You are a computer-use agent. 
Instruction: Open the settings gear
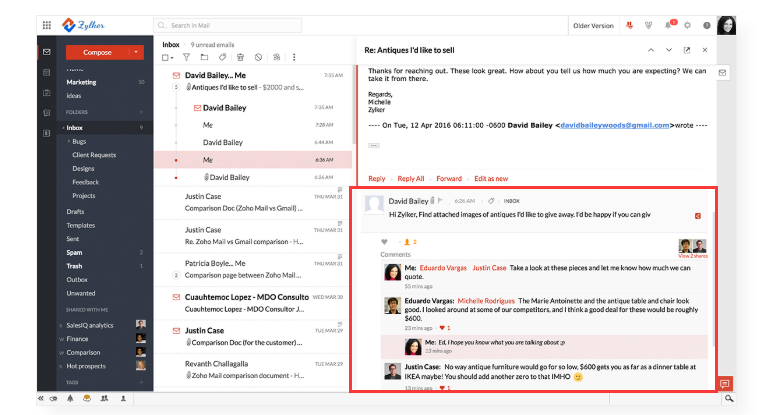click(690, 24)
